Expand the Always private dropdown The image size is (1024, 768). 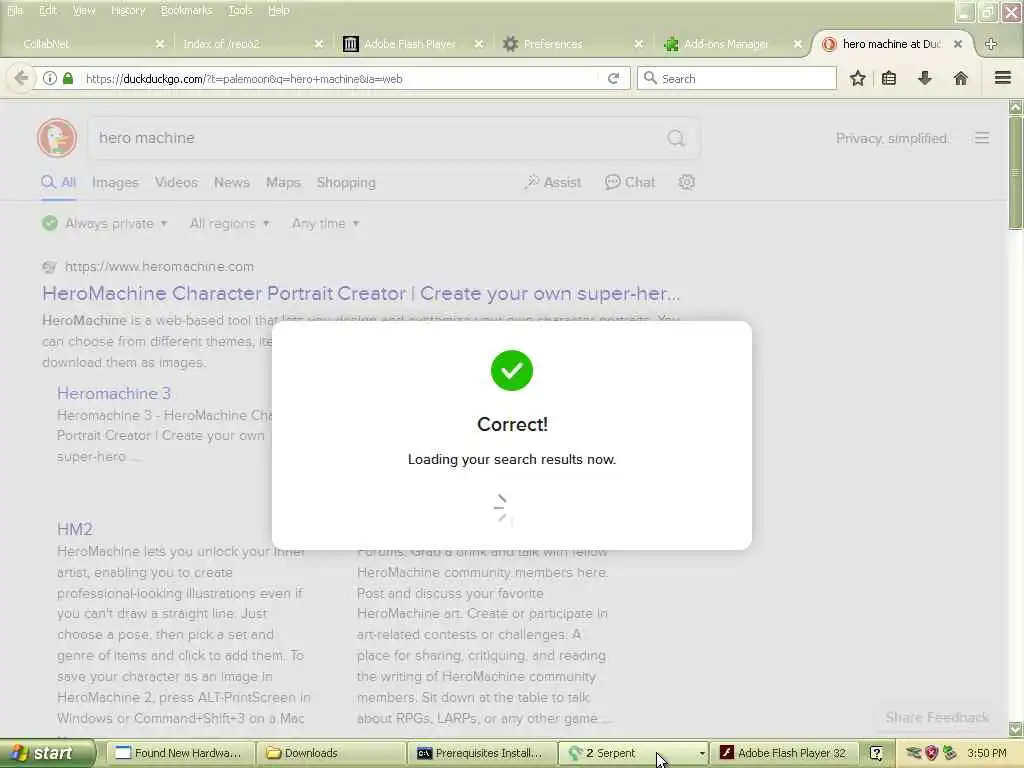click(105, 223)
